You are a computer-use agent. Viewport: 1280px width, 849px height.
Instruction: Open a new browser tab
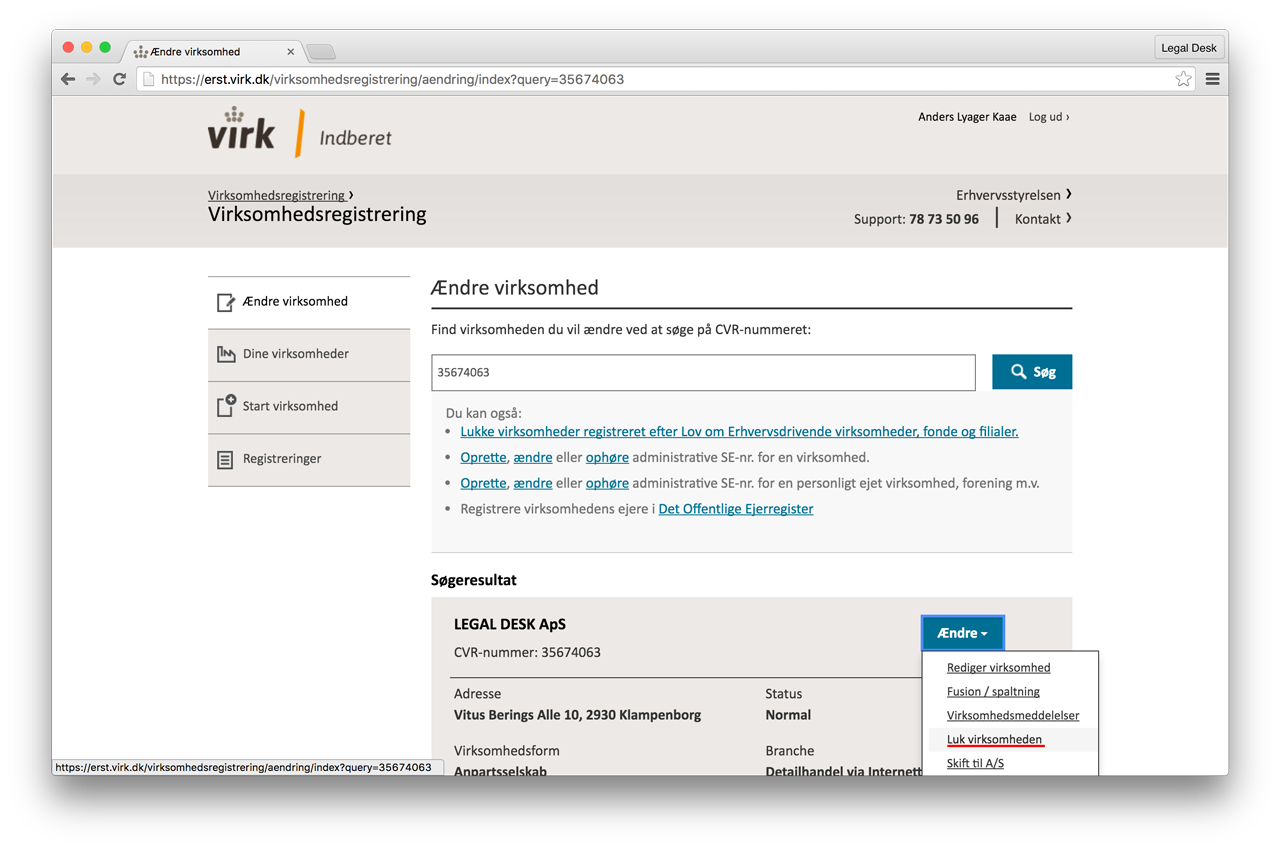tap(320, 52)
